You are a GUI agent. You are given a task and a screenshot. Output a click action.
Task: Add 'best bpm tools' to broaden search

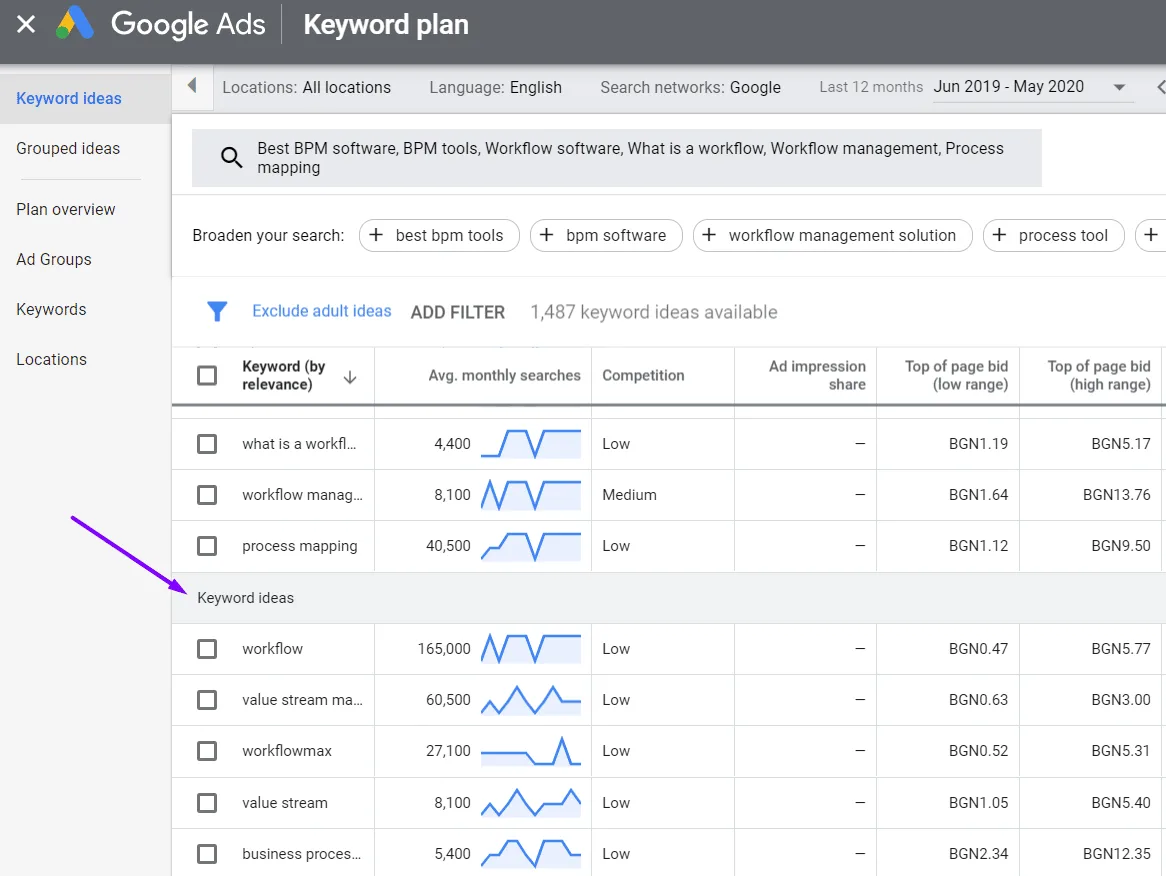point(439,235)
